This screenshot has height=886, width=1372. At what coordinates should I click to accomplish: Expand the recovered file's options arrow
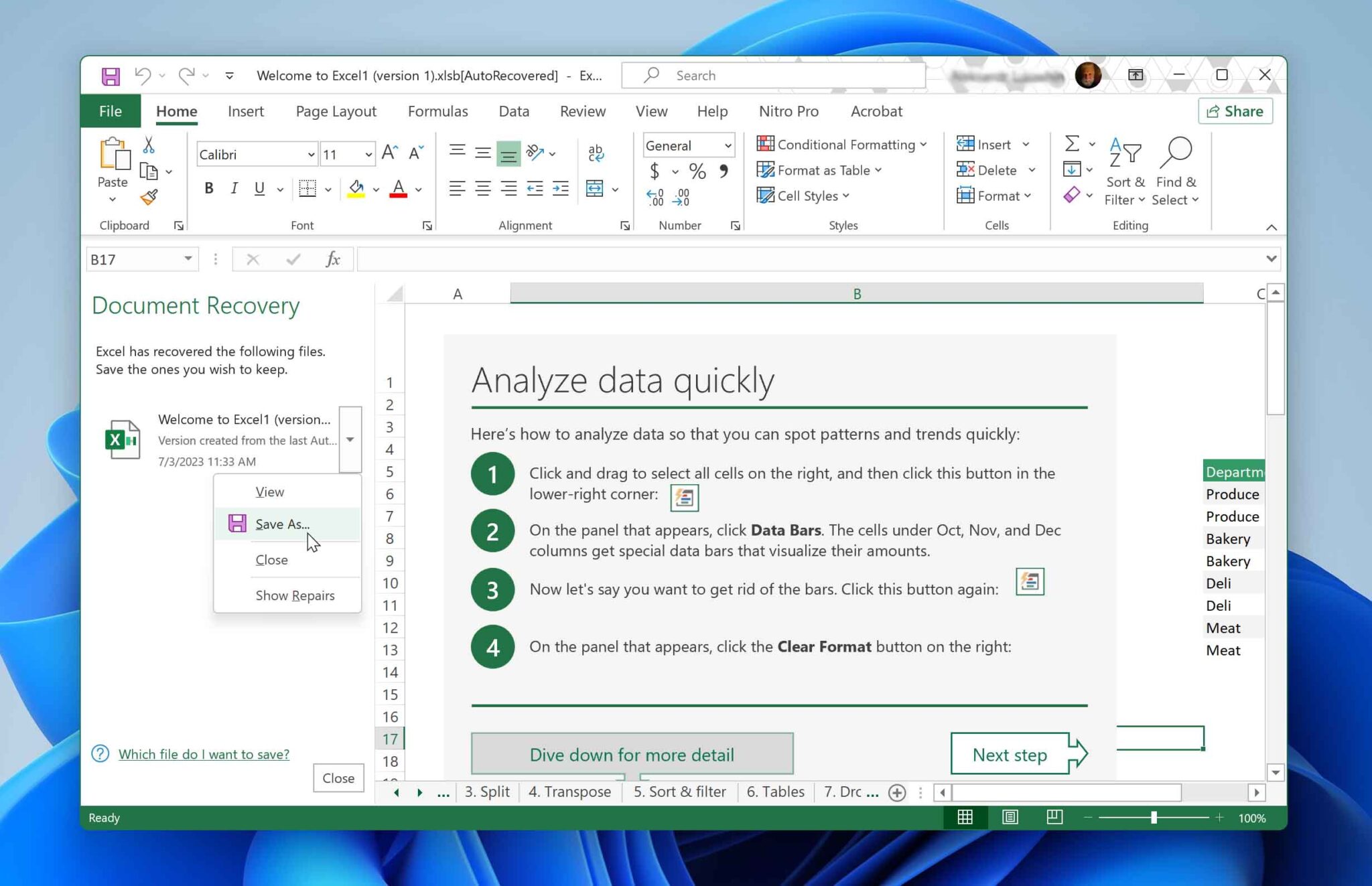click(350, 440)
